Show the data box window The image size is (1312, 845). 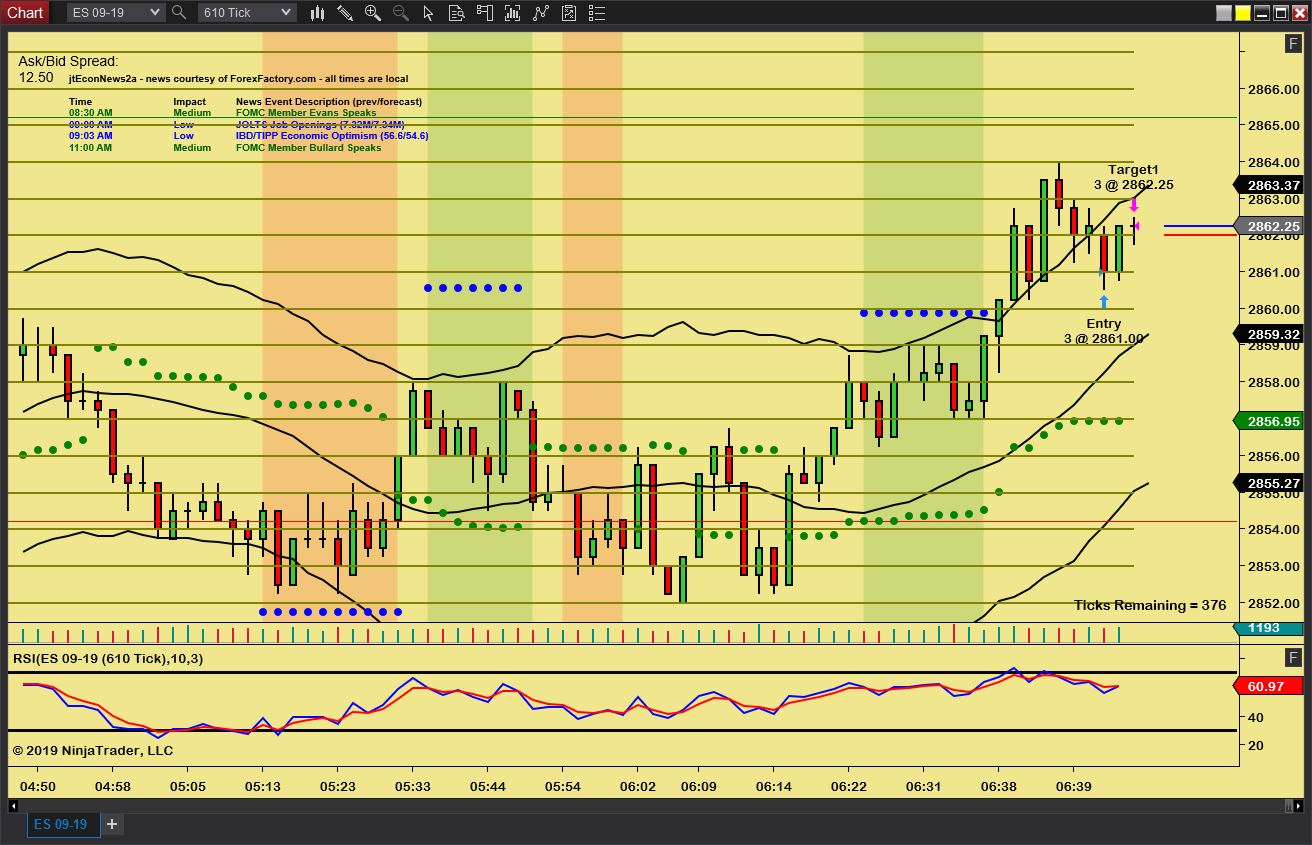click(457, 13)
